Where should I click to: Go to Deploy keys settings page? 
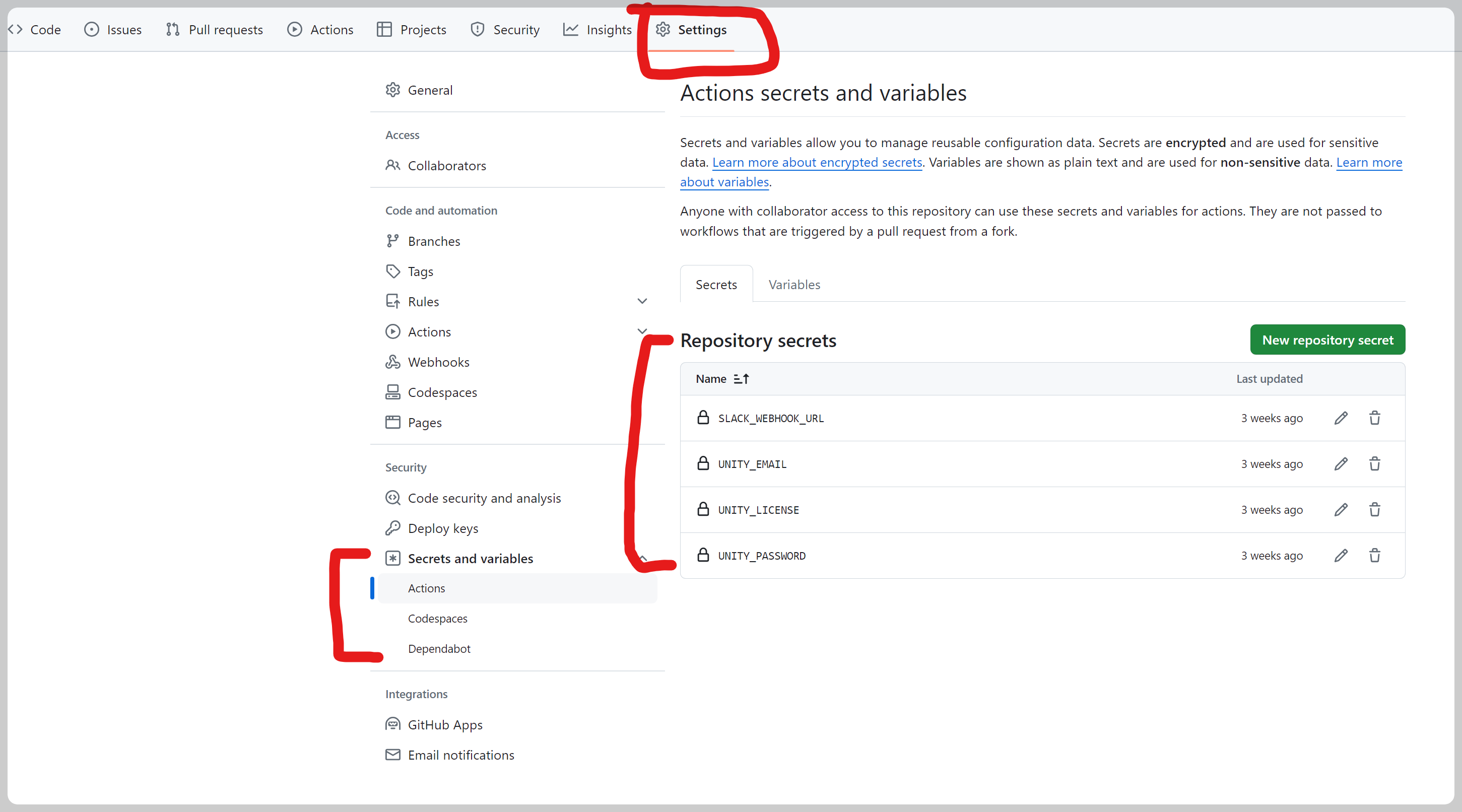[x=443, y=528]
